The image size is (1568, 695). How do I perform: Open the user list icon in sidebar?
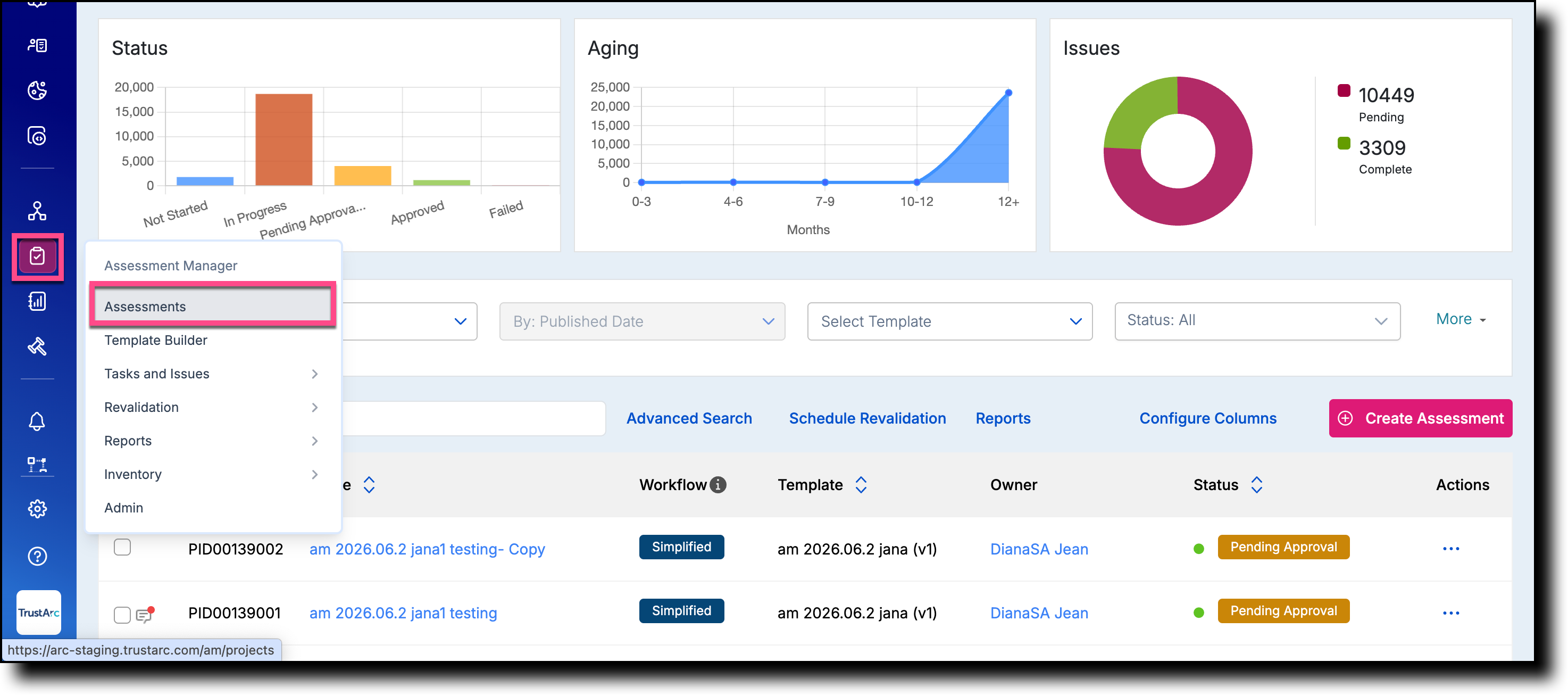(x=37, y=45)
